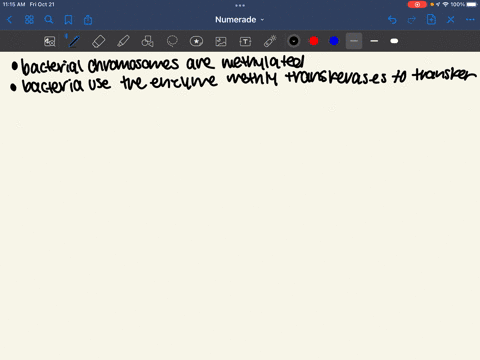
Task: Open the search tool
Action: [x=49, y=20]
